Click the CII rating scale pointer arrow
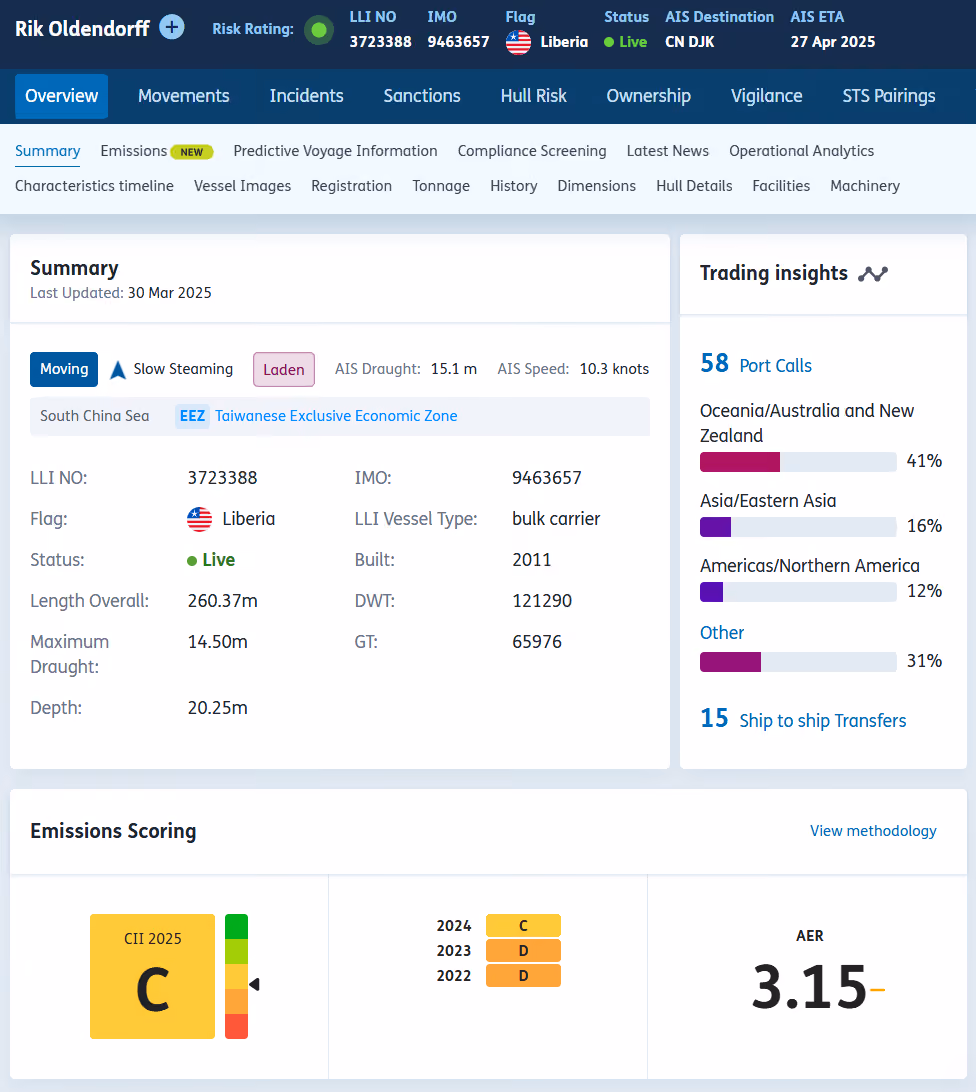 (254, 984)
